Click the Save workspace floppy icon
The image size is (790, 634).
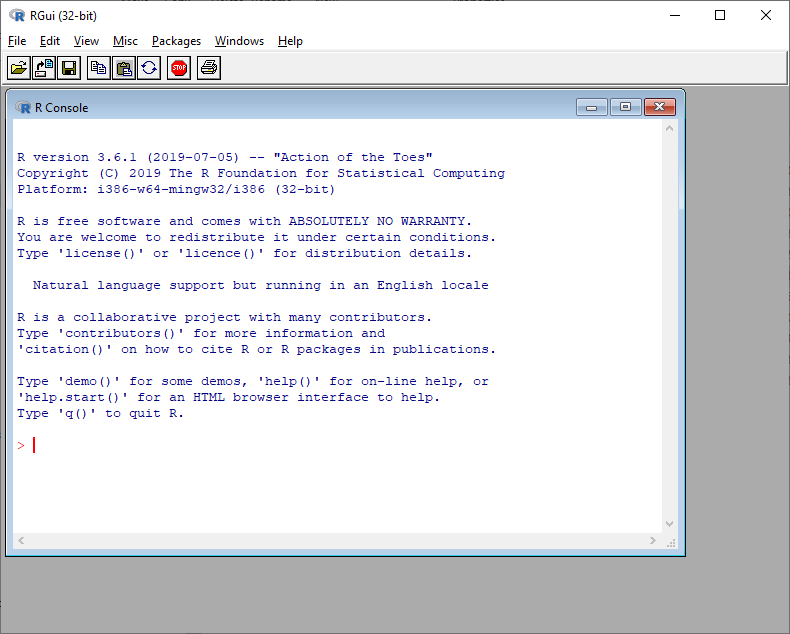pos(69,68)
